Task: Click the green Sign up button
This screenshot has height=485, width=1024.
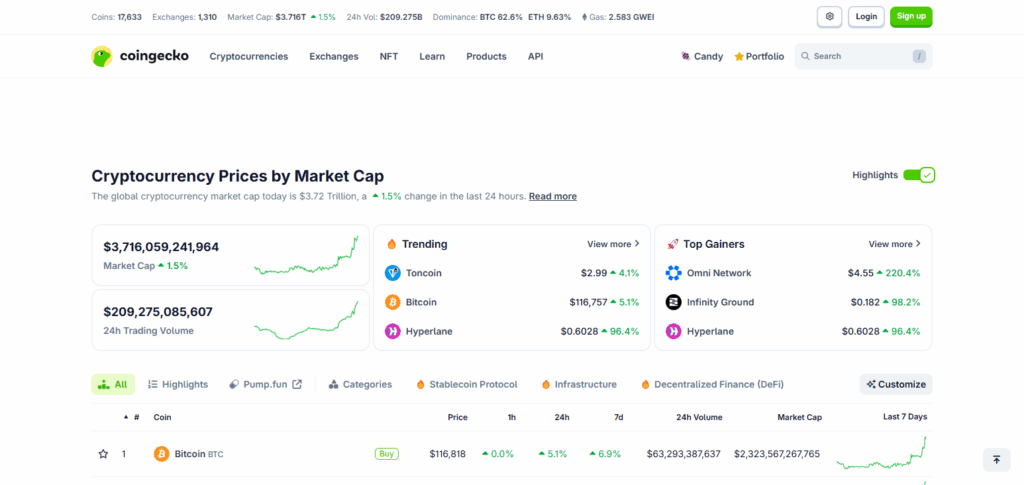Action: 911,16
